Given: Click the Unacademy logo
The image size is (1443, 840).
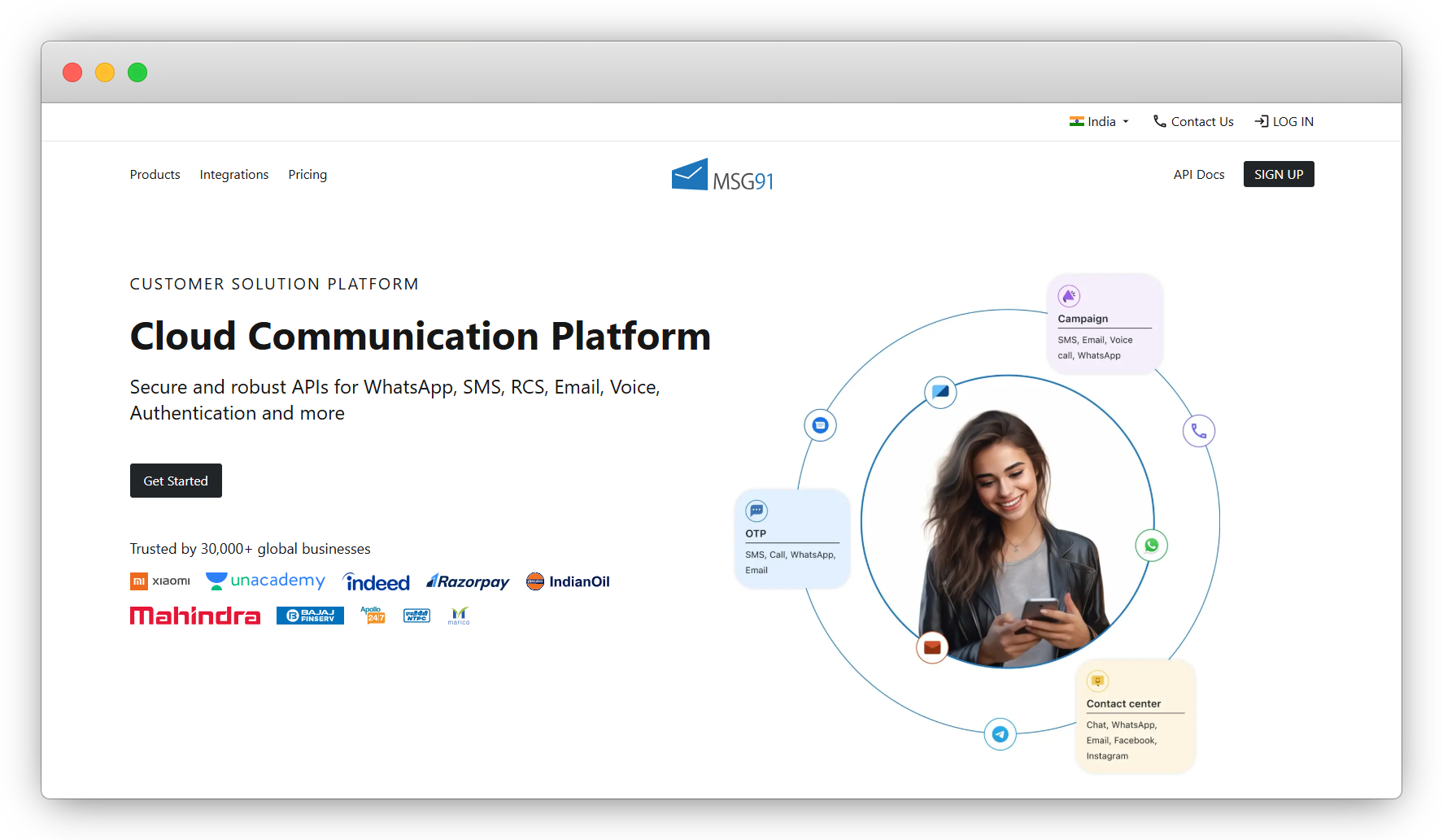Looking at the screenshot, I should click(265, 581).
